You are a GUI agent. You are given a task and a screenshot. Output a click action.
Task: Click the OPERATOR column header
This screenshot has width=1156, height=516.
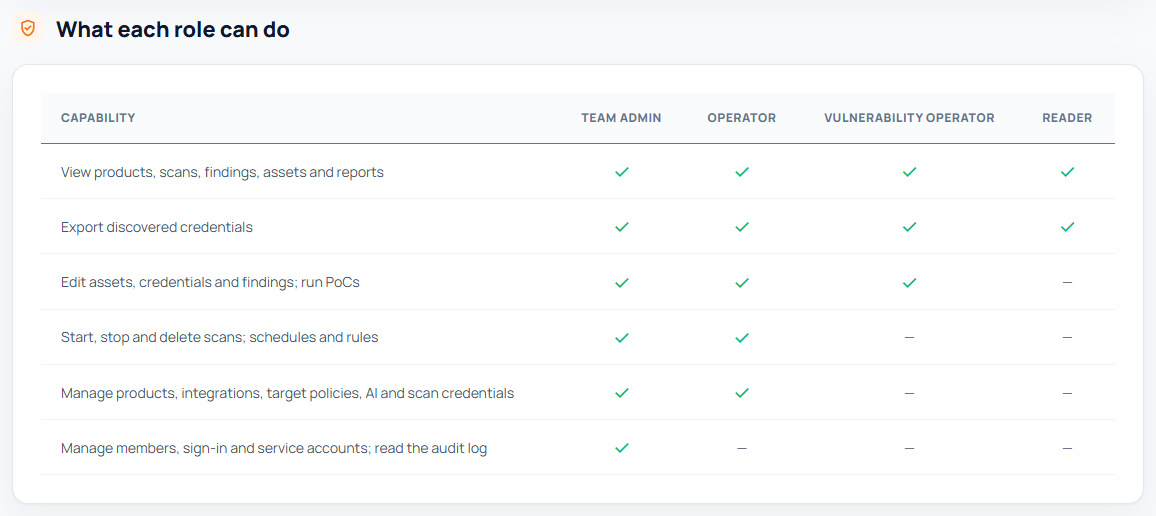[742, 118]
